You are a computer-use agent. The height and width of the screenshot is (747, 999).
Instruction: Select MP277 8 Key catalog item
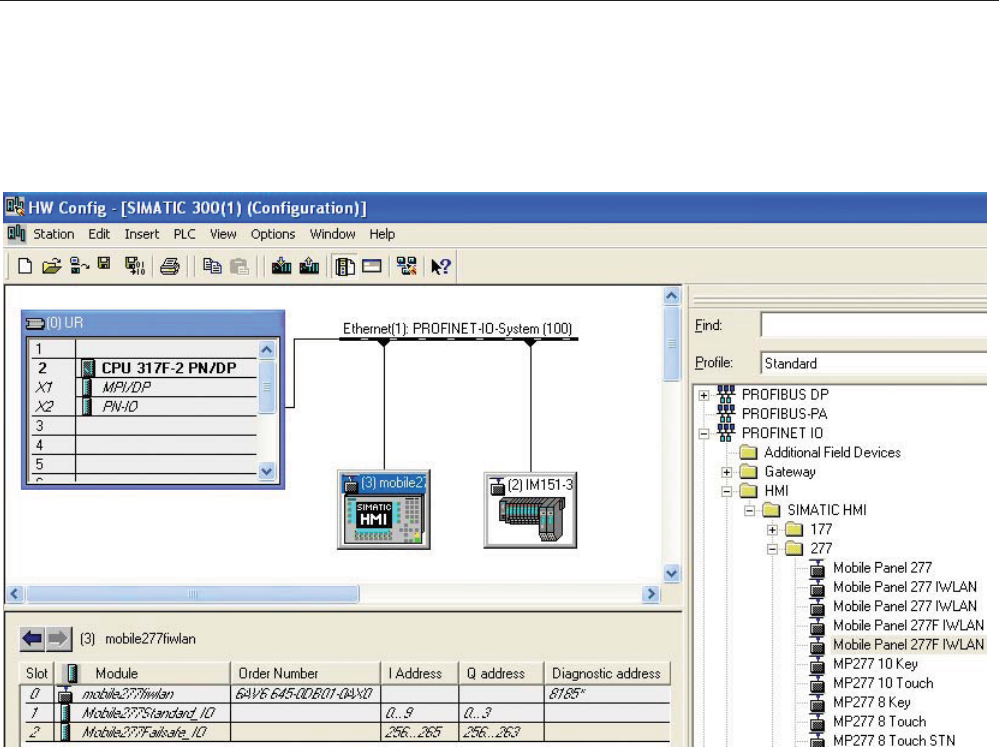point(872,702)
